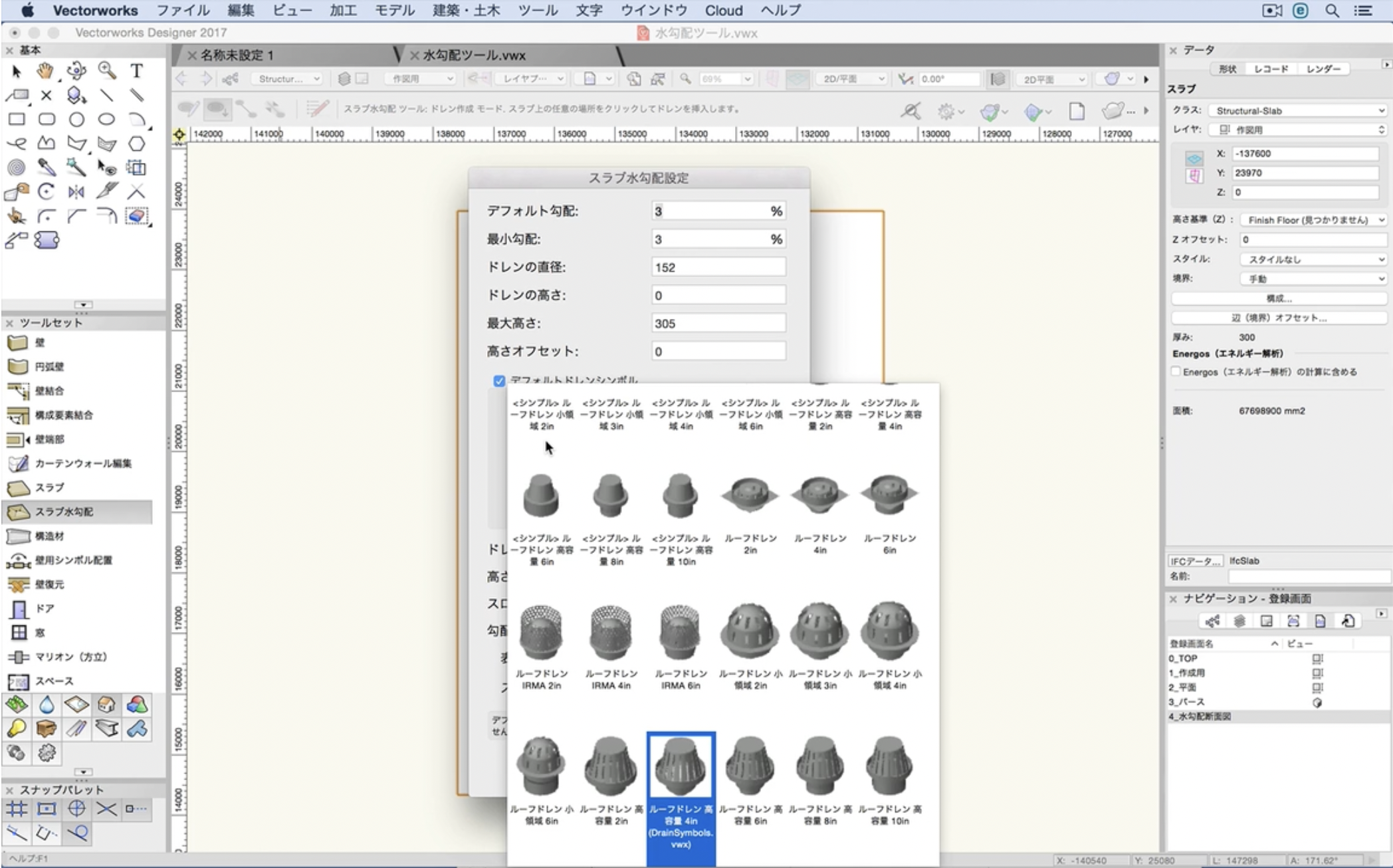This screenshot has width=1393, height=868.
Task: Select the Mirror tool
Action: [x=76, y=192]
